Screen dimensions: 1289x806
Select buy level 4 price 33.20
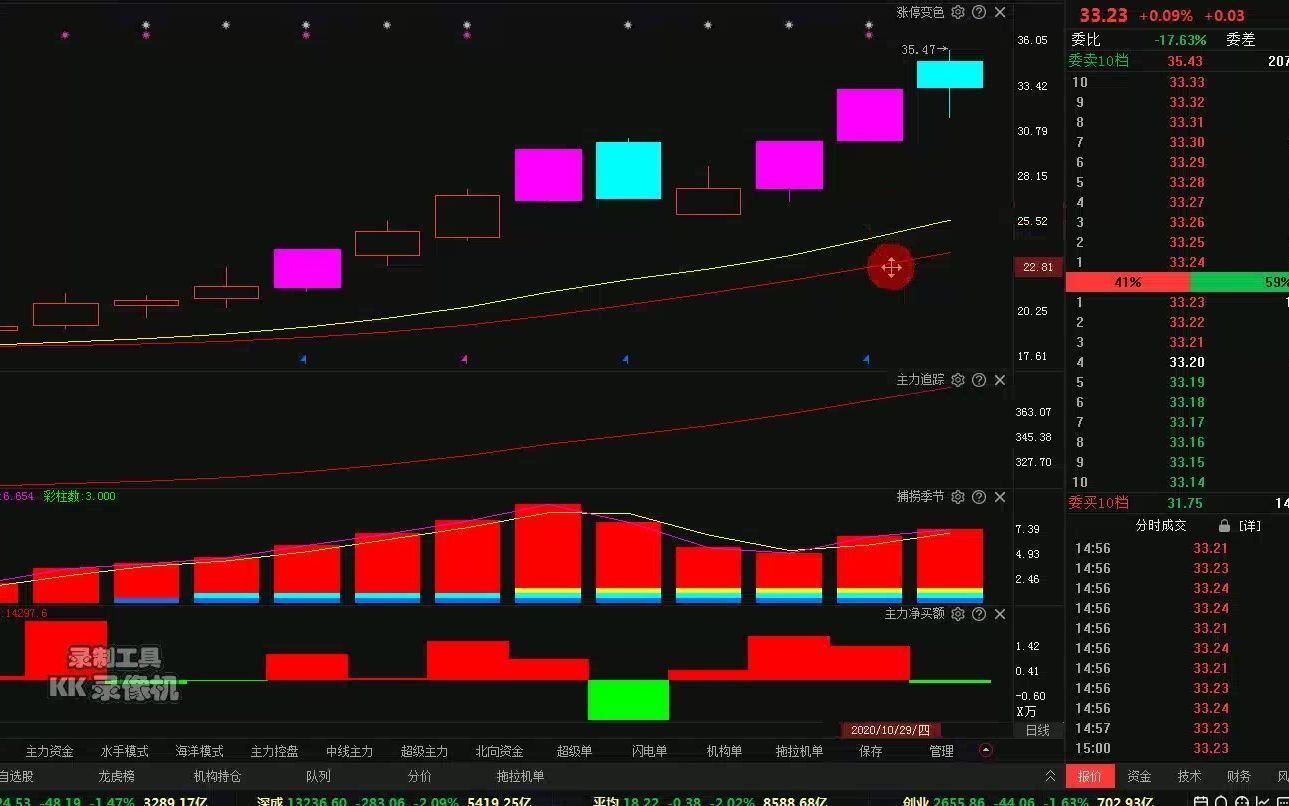pos(1187,362)
